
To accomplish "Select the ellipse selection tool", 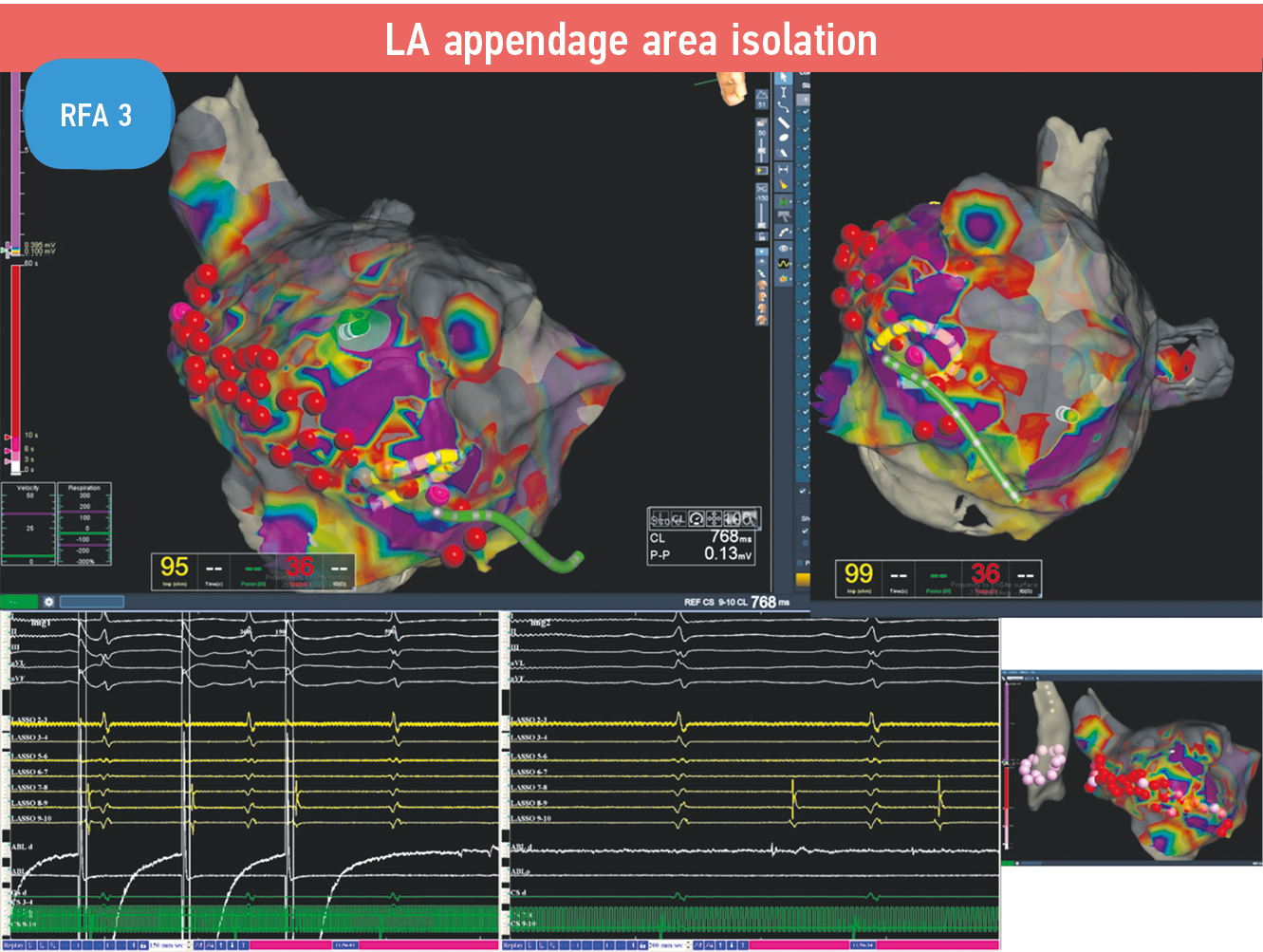I will (x=784, y=139).
